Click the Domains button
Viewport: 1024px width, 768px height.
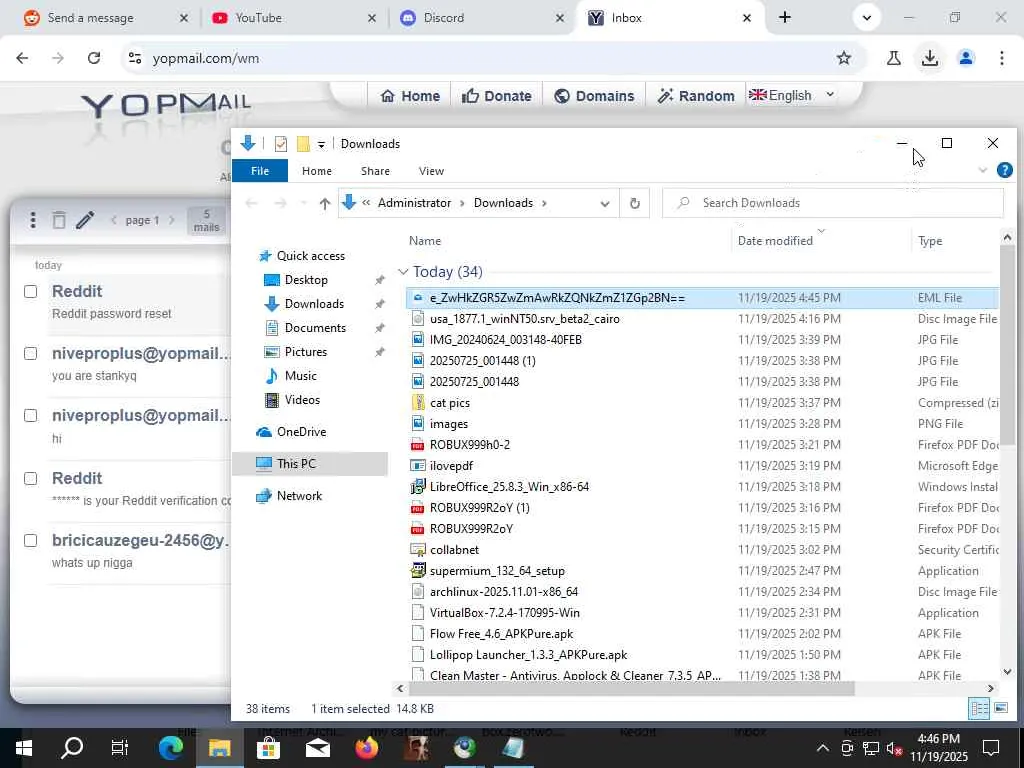tap(594, 96)
